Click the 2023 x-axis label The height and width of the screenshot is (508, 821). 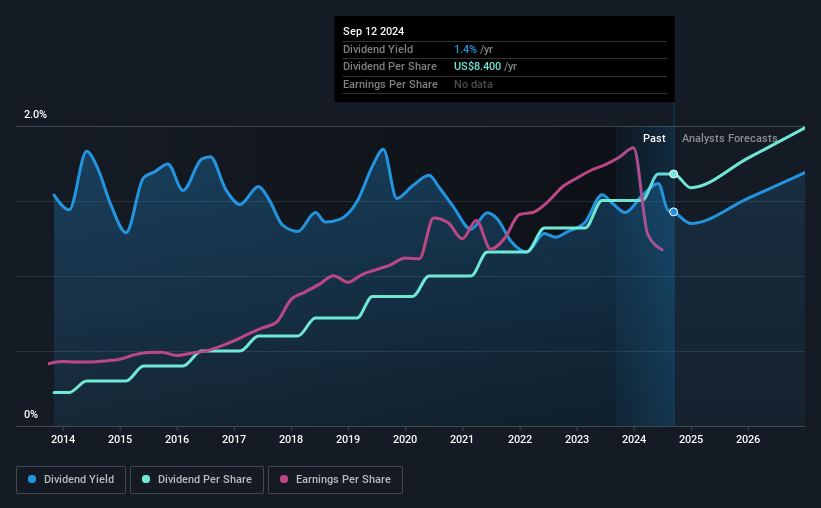coord(577,439)
